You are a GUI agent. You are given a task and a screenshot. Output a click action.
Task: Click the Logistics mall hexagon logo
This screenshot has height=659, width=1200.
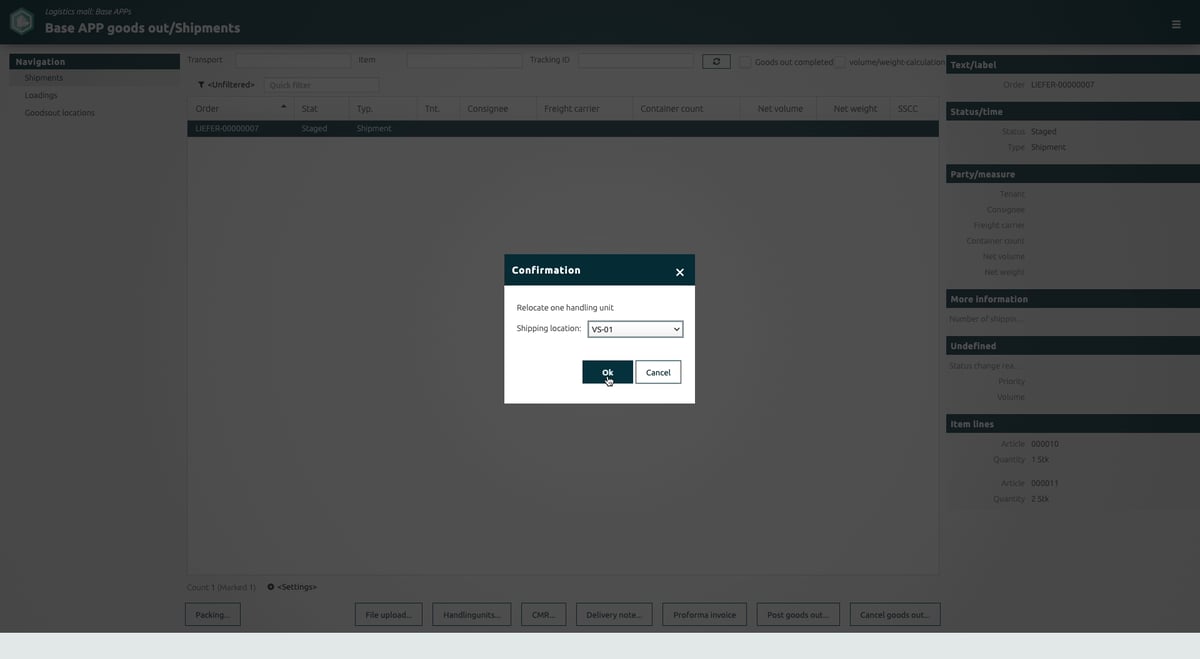[x=22, y=21]
